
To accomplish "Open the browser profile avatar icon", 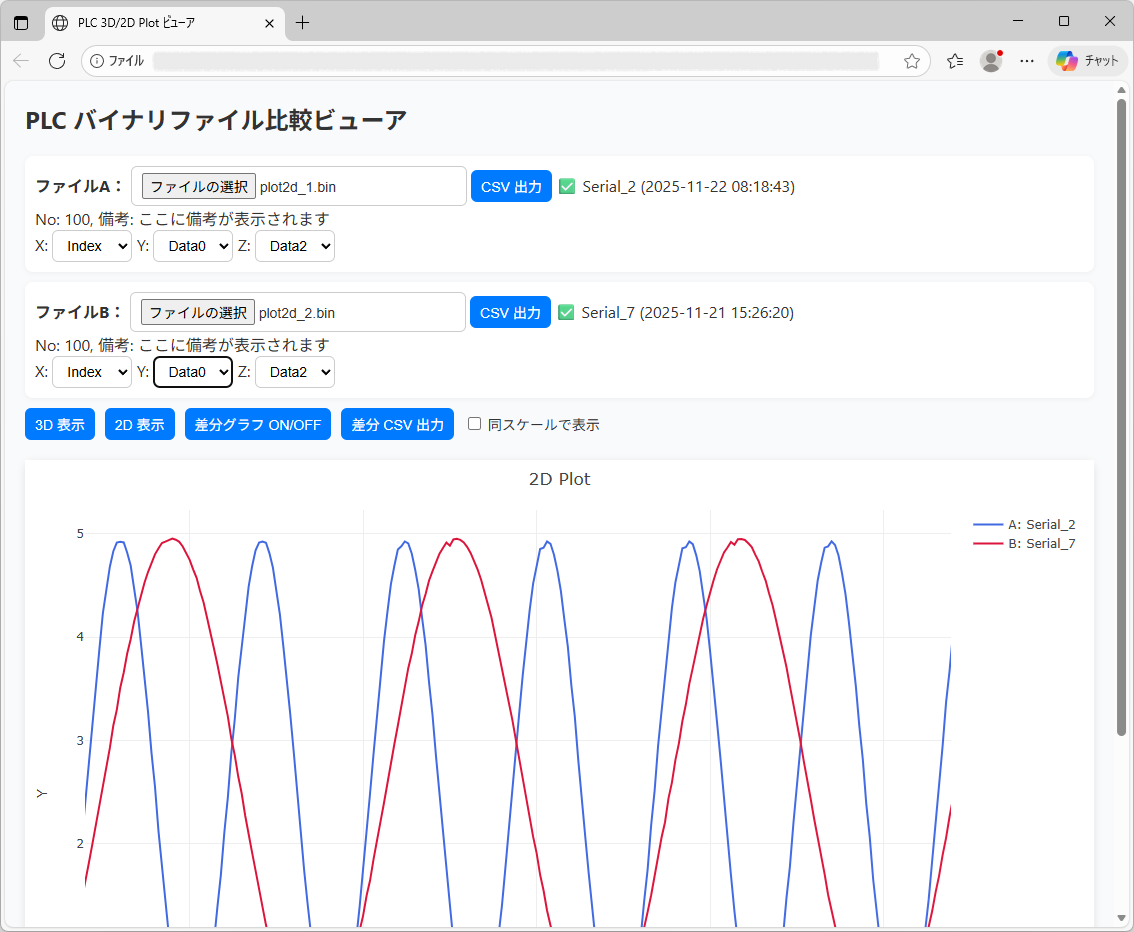I will pyautogui.click(x=991, y=61).
